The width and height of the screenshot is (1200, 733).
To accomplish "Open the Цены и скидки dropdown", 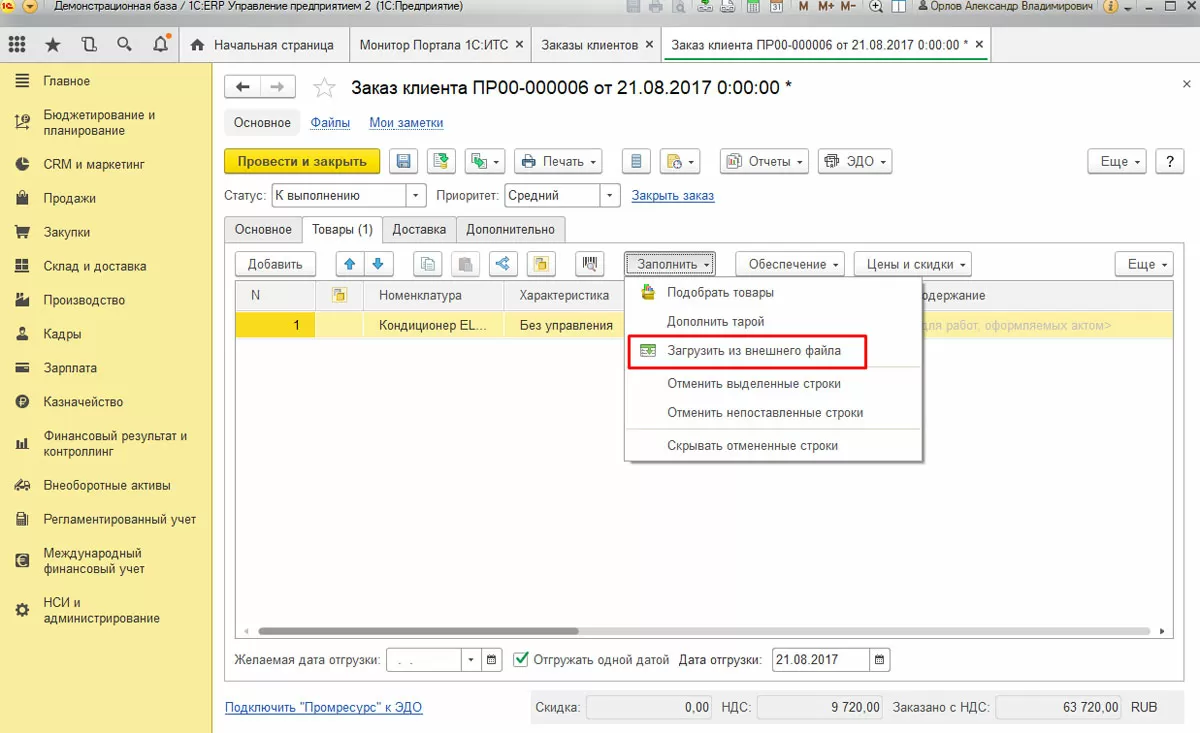I will (x=912, y=264).
